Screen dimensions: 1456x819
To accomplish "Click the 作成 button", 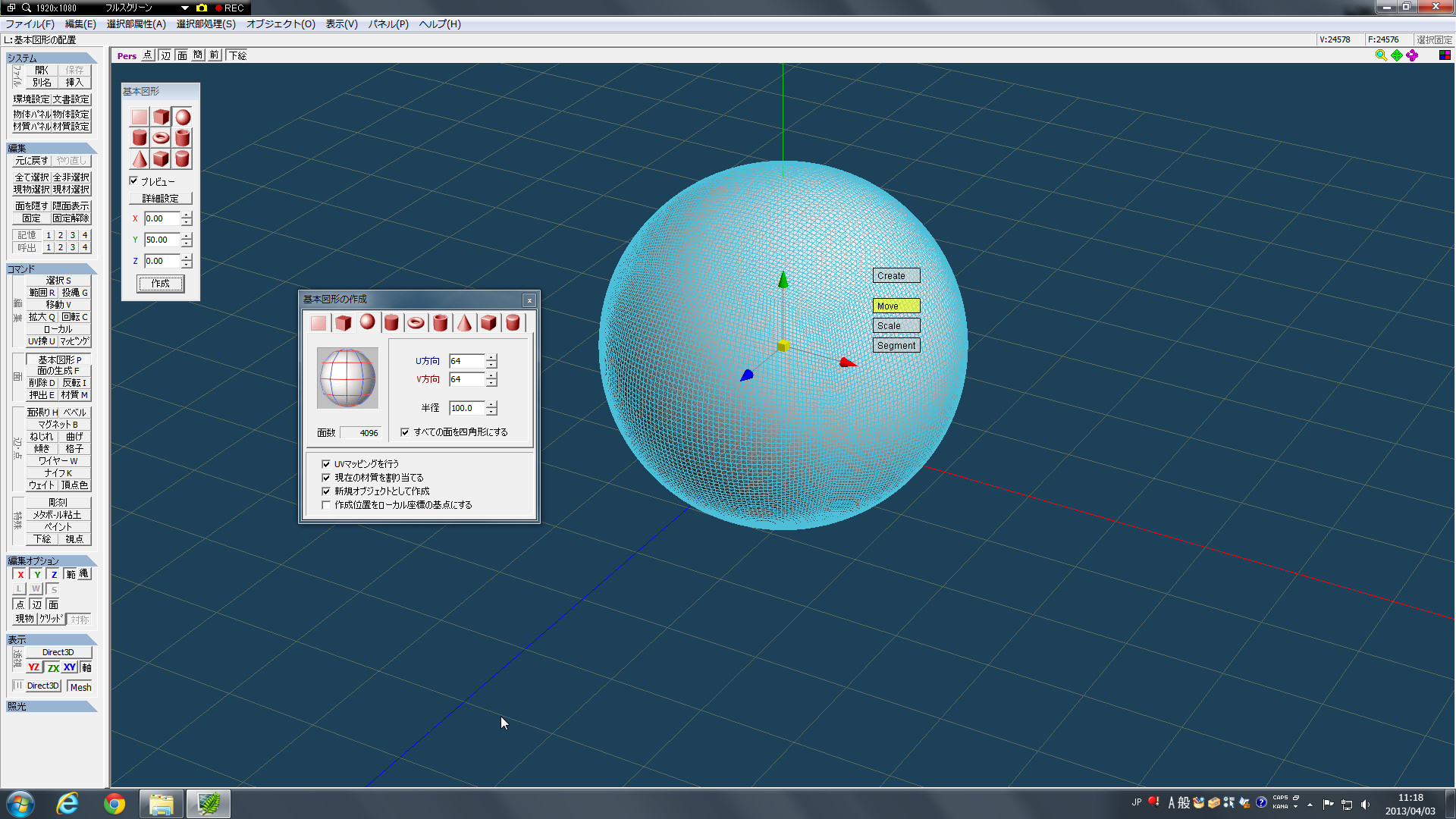I will coord(161,284).
